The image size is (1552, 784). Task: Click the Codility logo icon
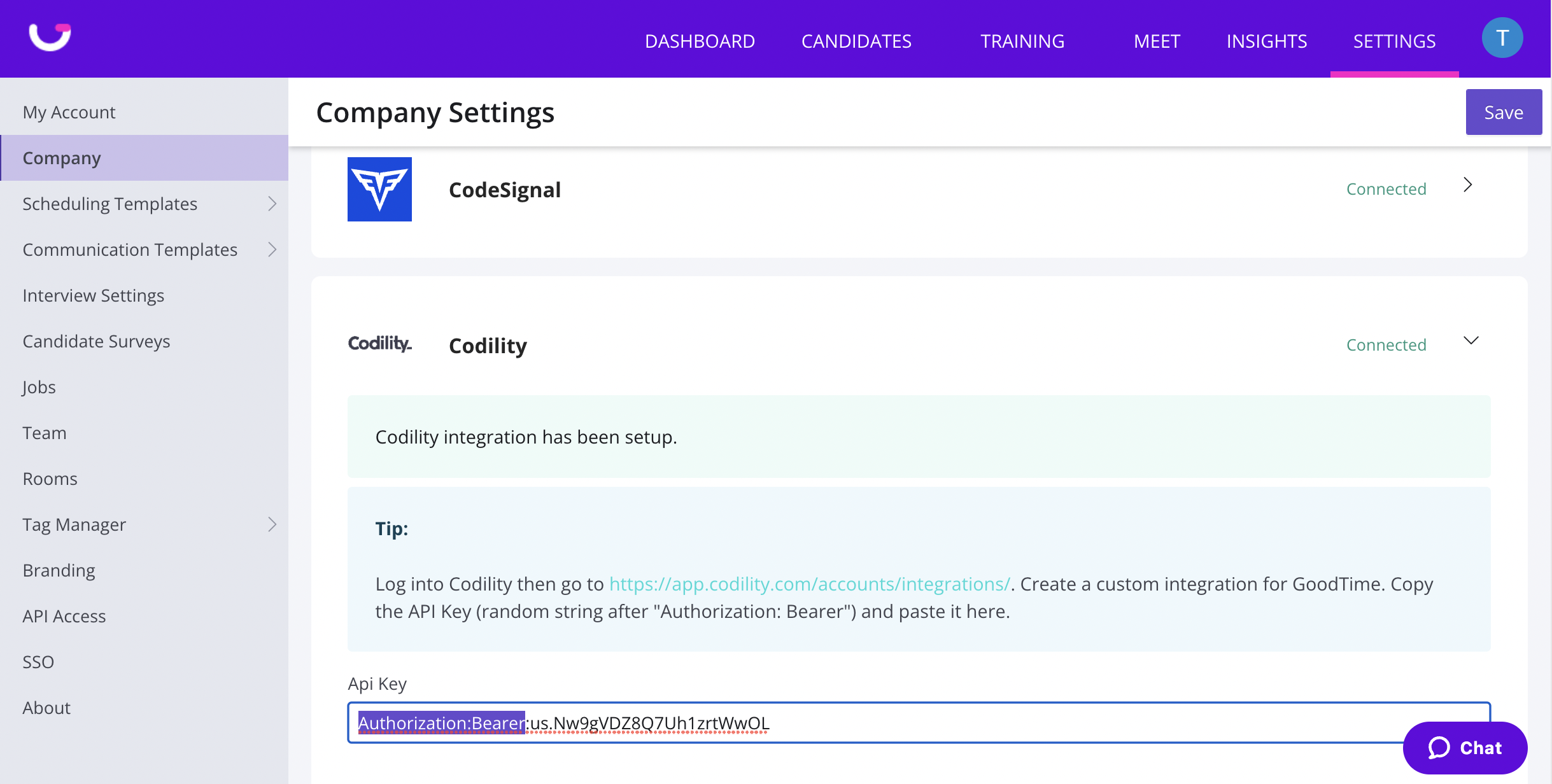coord(379,344)
